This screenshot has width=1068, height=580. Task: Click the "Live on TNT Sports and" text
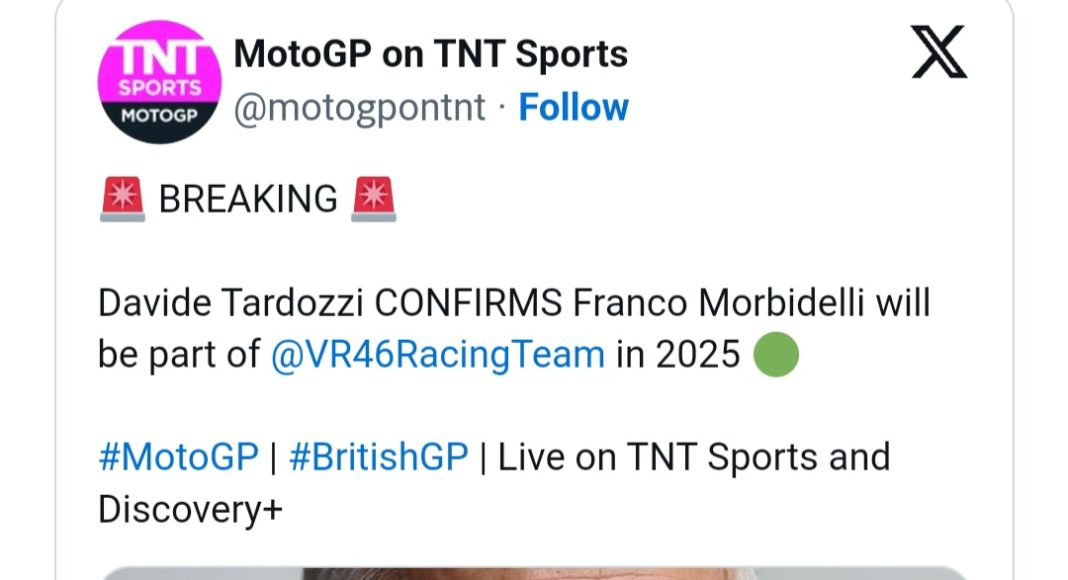693,457
